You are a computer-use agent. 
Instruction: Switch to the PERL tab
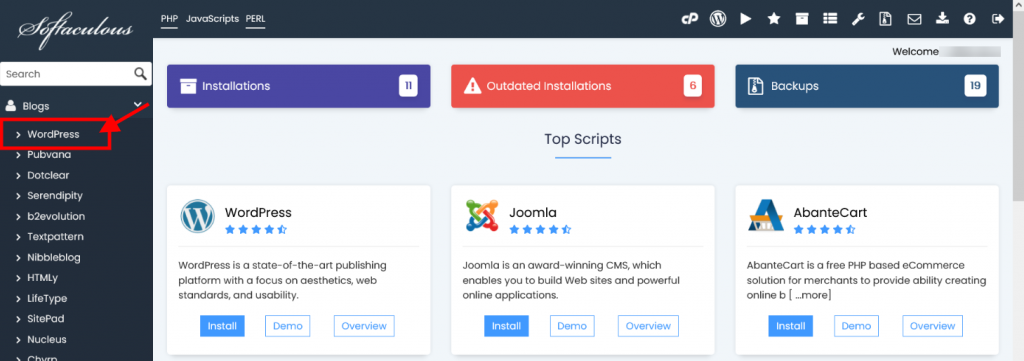(x=255, y=19)
